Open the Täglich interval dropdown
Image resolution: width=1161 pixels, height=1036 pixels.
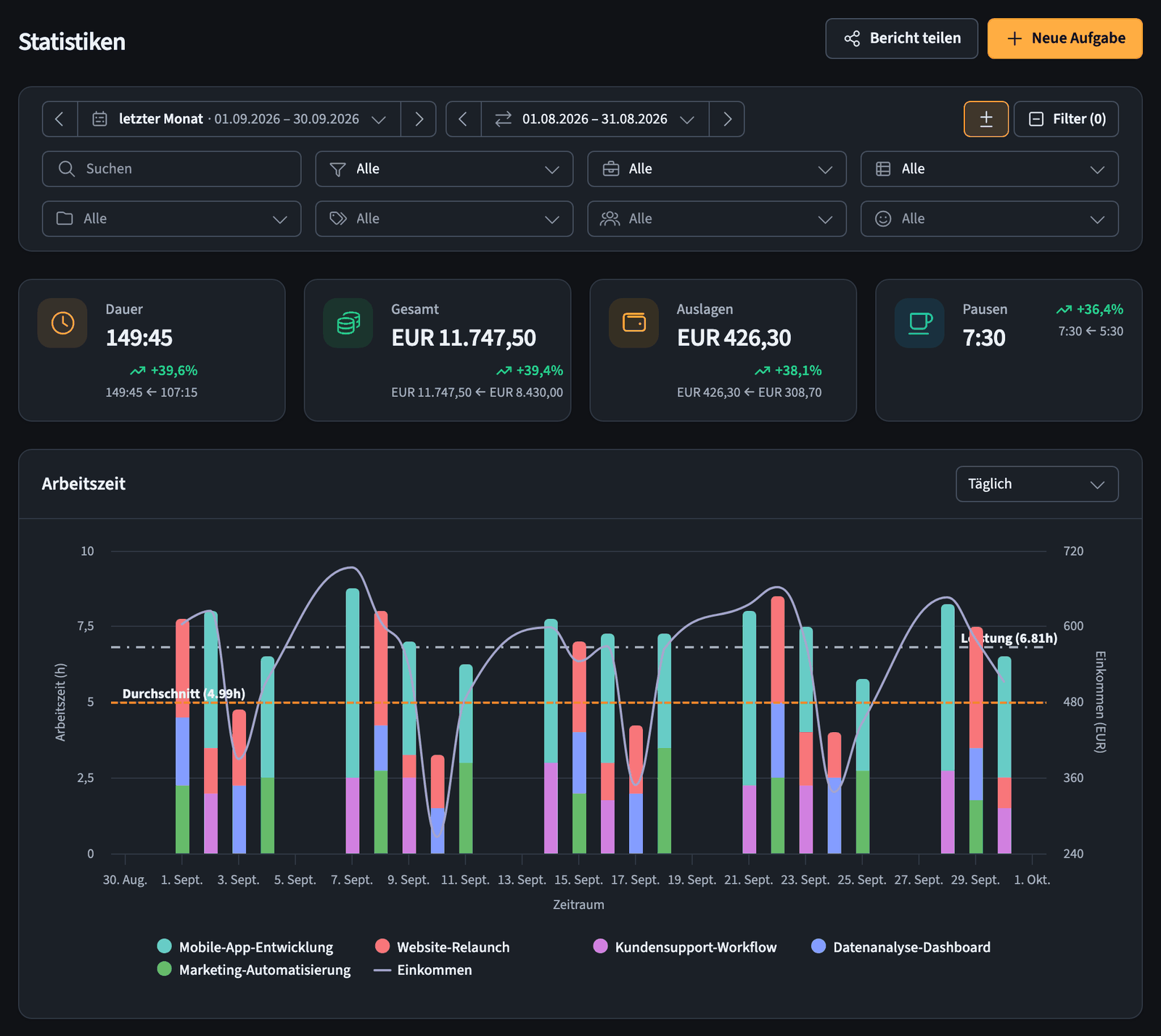pyautogui.click(x=1038, y=484)
